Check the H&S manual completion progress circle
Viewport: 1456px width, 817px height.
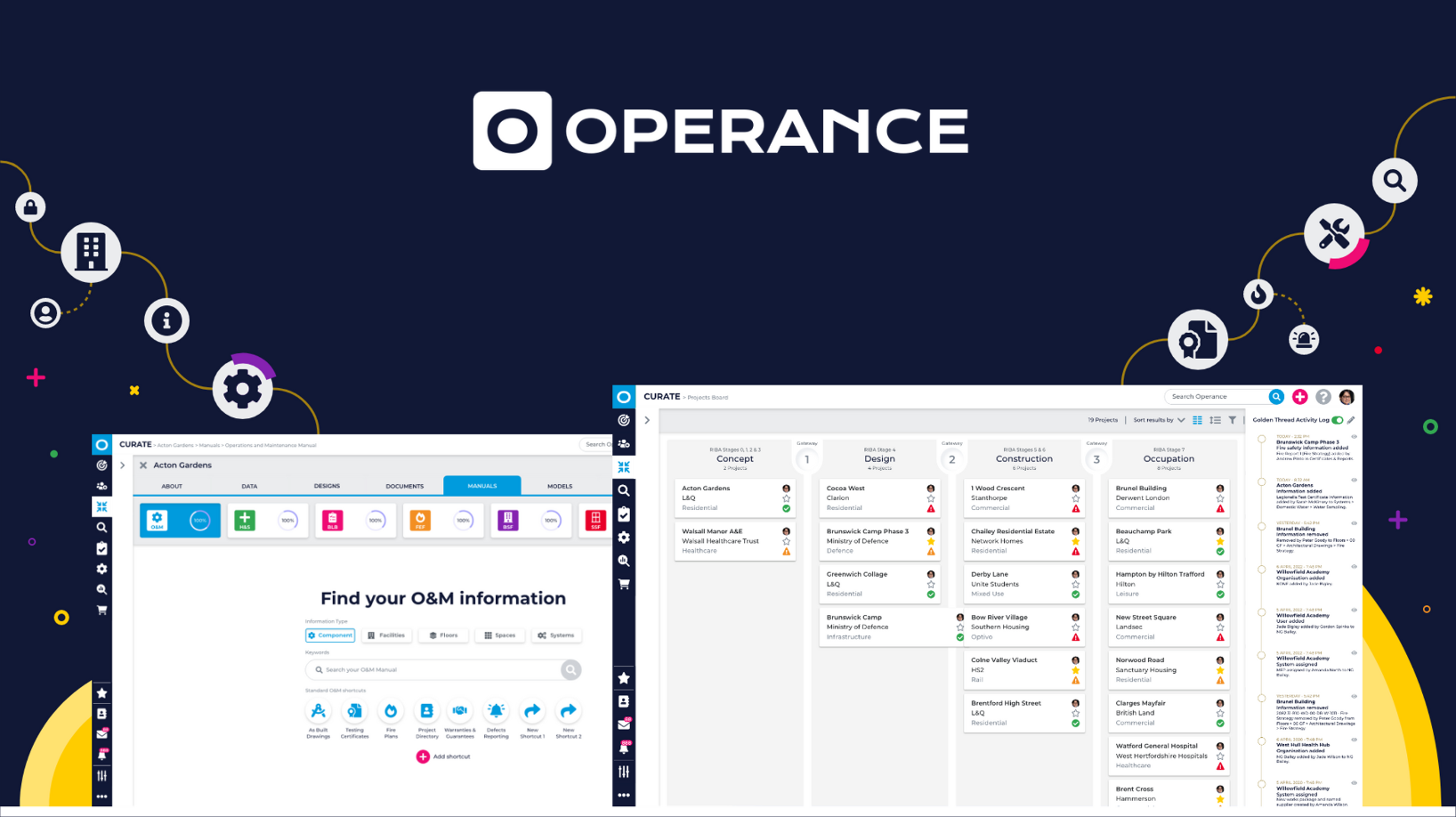pyautogui.click(x=288, y=521)
